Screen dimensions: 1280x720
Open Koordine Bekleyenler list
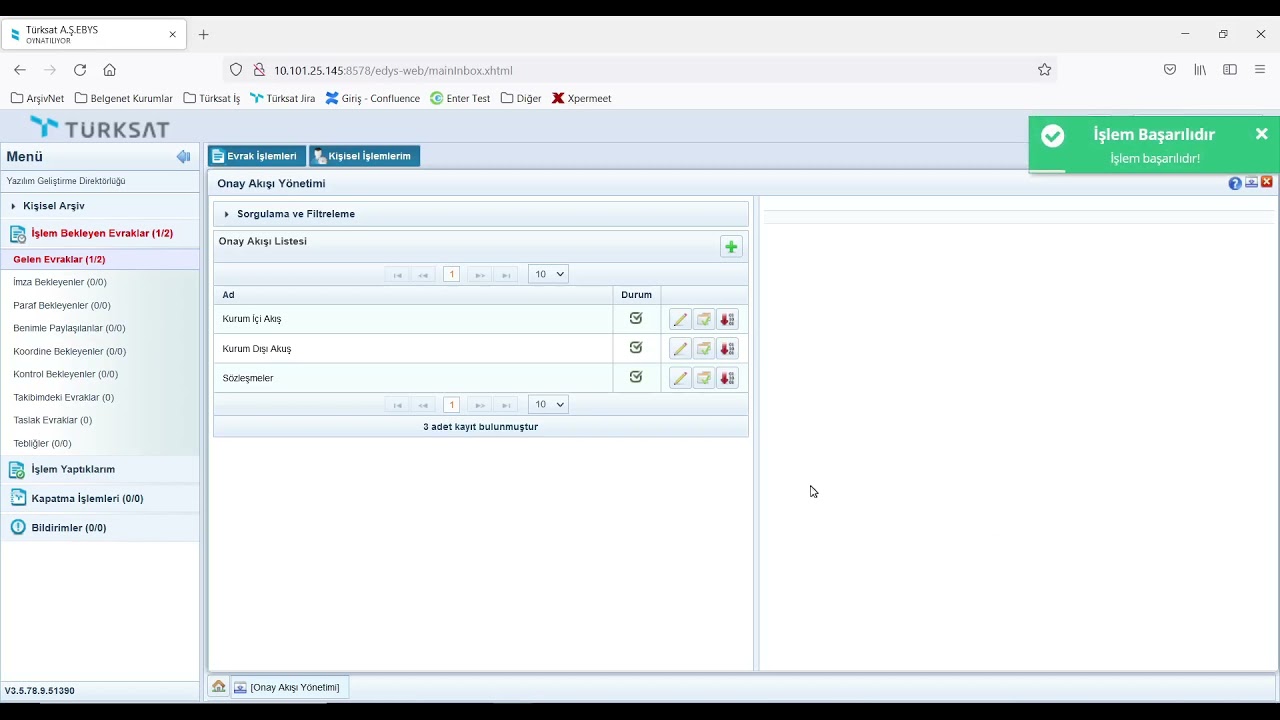[x=70, y=351]
